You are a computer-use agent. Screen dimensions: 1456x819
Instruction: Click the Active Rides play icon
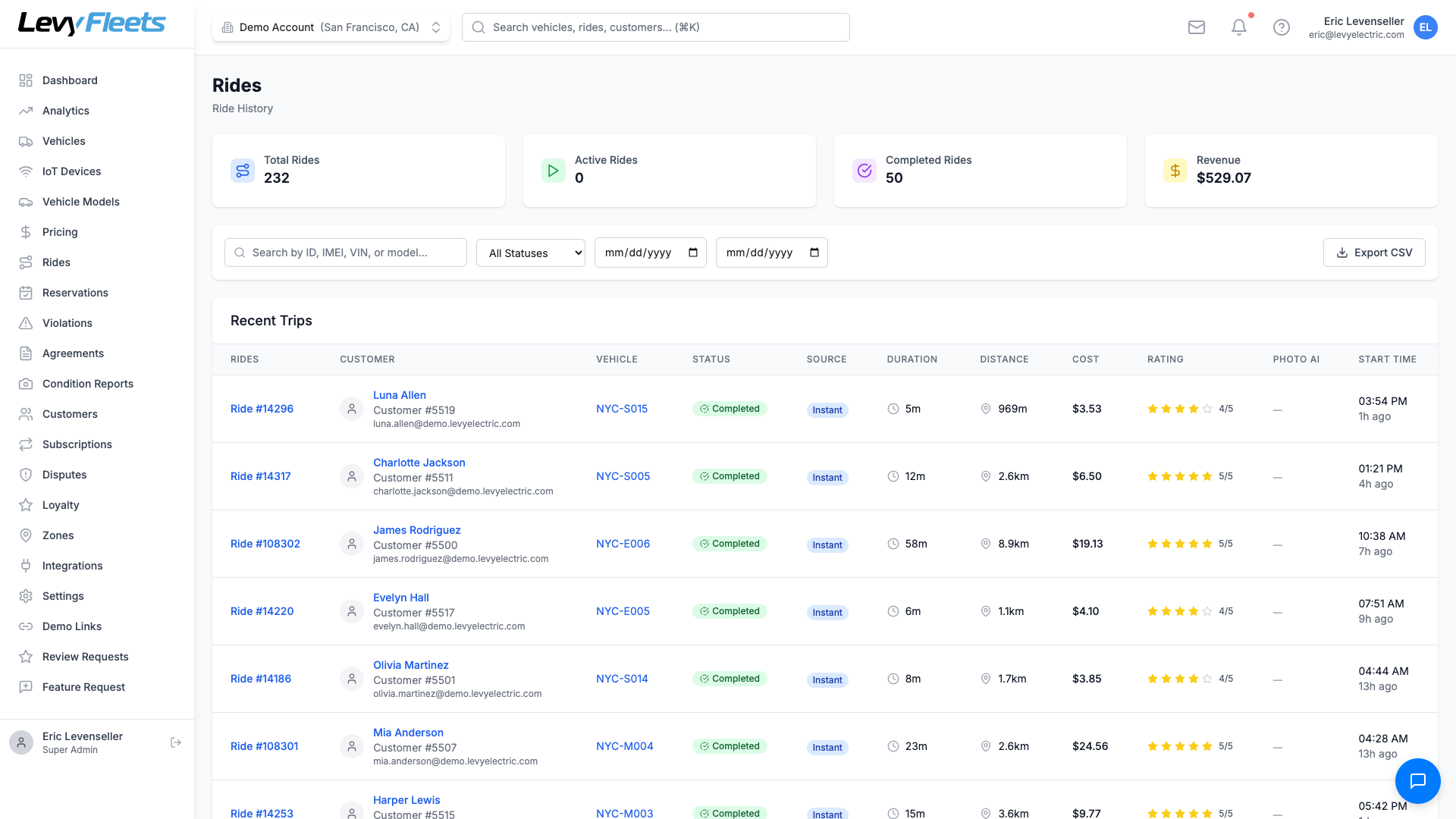pos(554,171)
